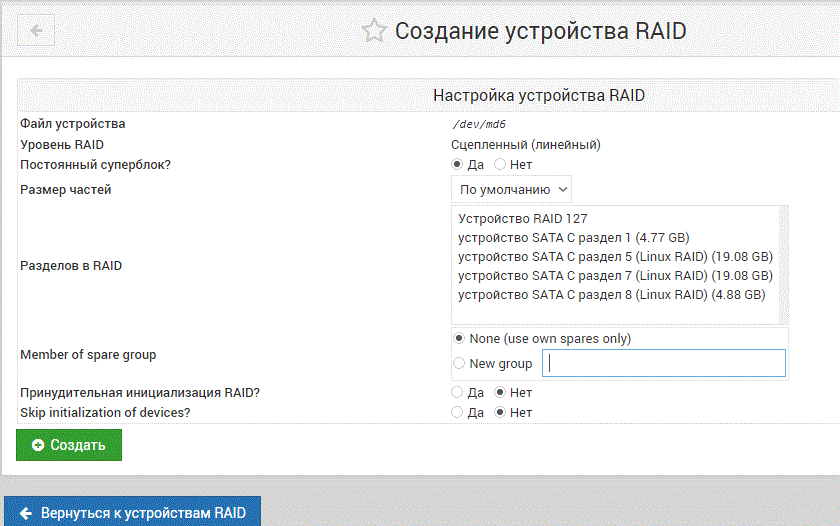
Task: Open the Размер частей dropdown
Action: (x=512, y=190)
